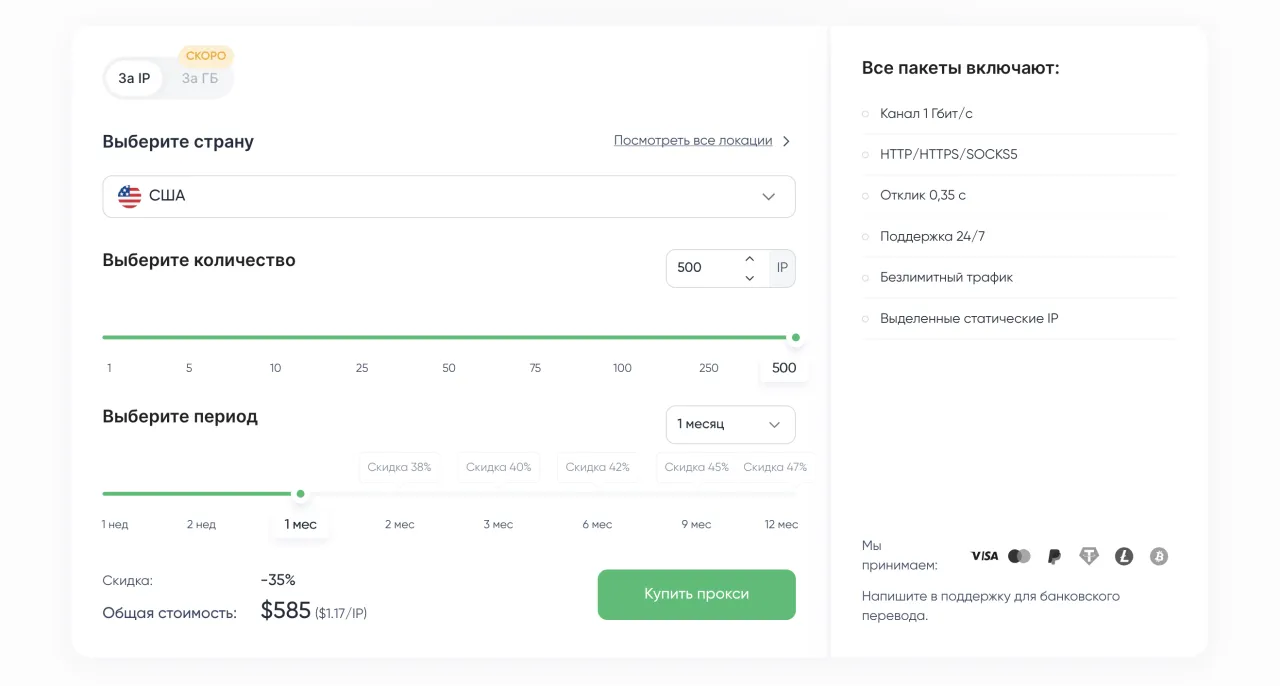The width and height of the screenshot is (1280, 686).
Task: Click the USA flag icon
Action: [x=129, y=196]
